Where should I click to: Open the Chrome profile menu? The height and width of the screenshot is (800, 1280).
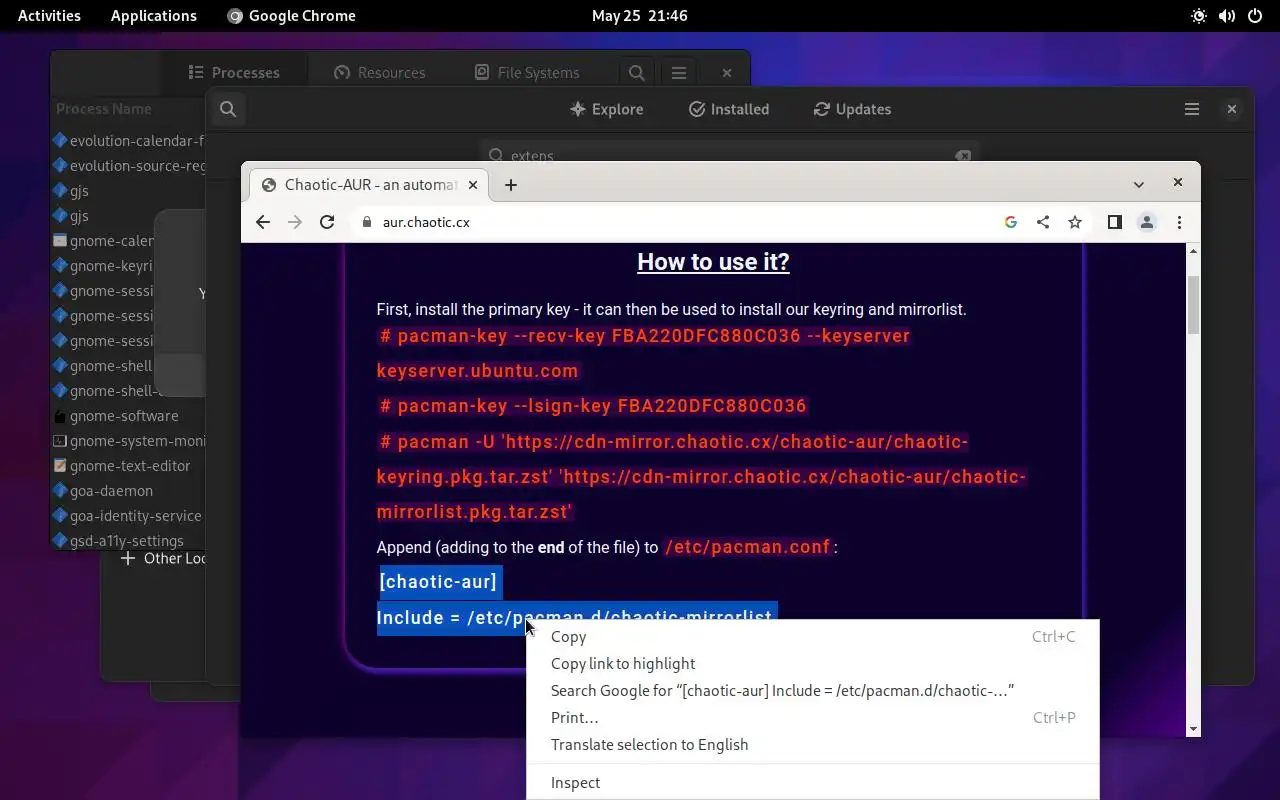(1147, 222)
